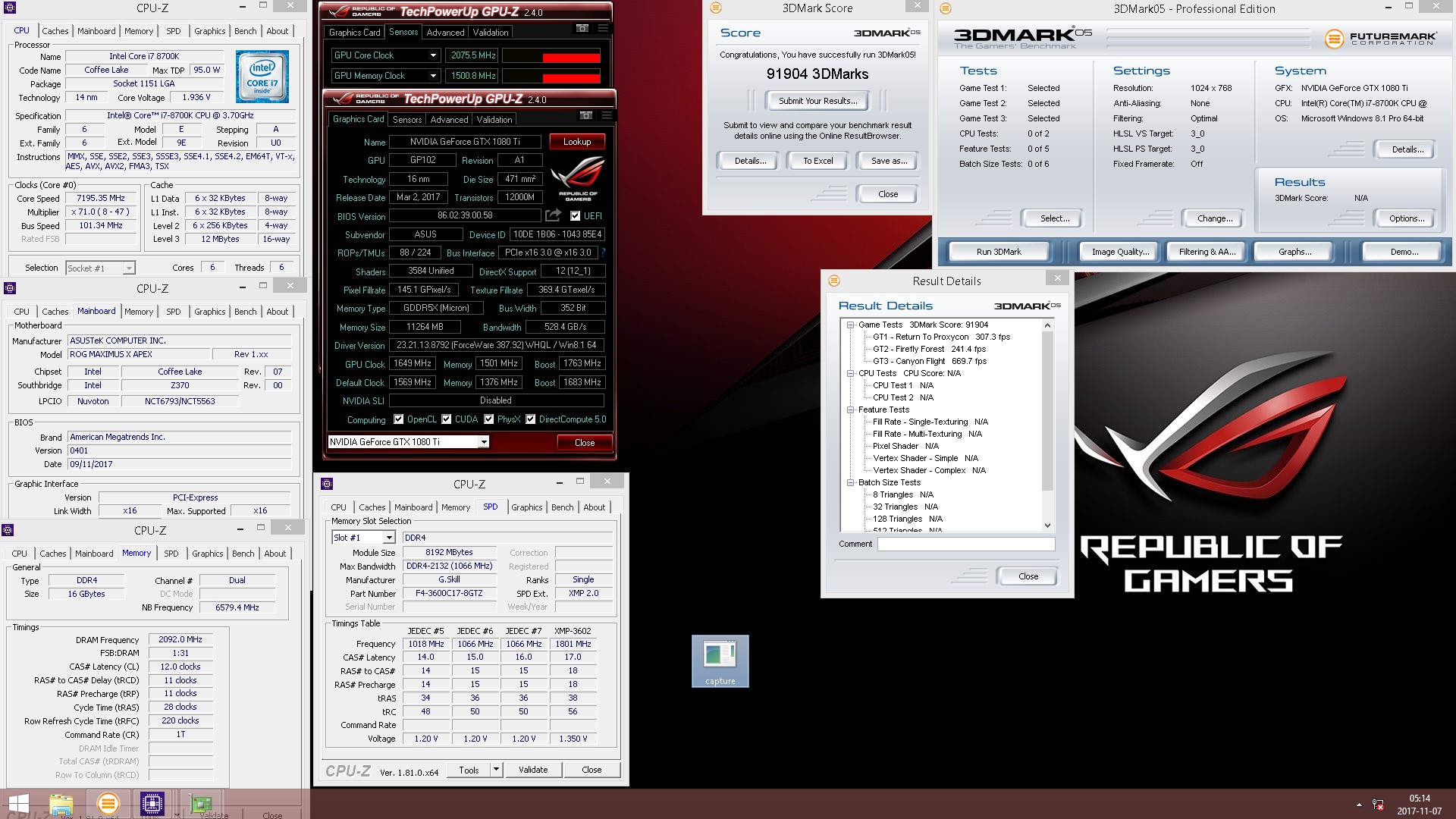Click the ROG logo in GPU-Z Graphics Card
Image resolution: width=1456 pixels, height=819 pixels.
[x=578, y=179]
